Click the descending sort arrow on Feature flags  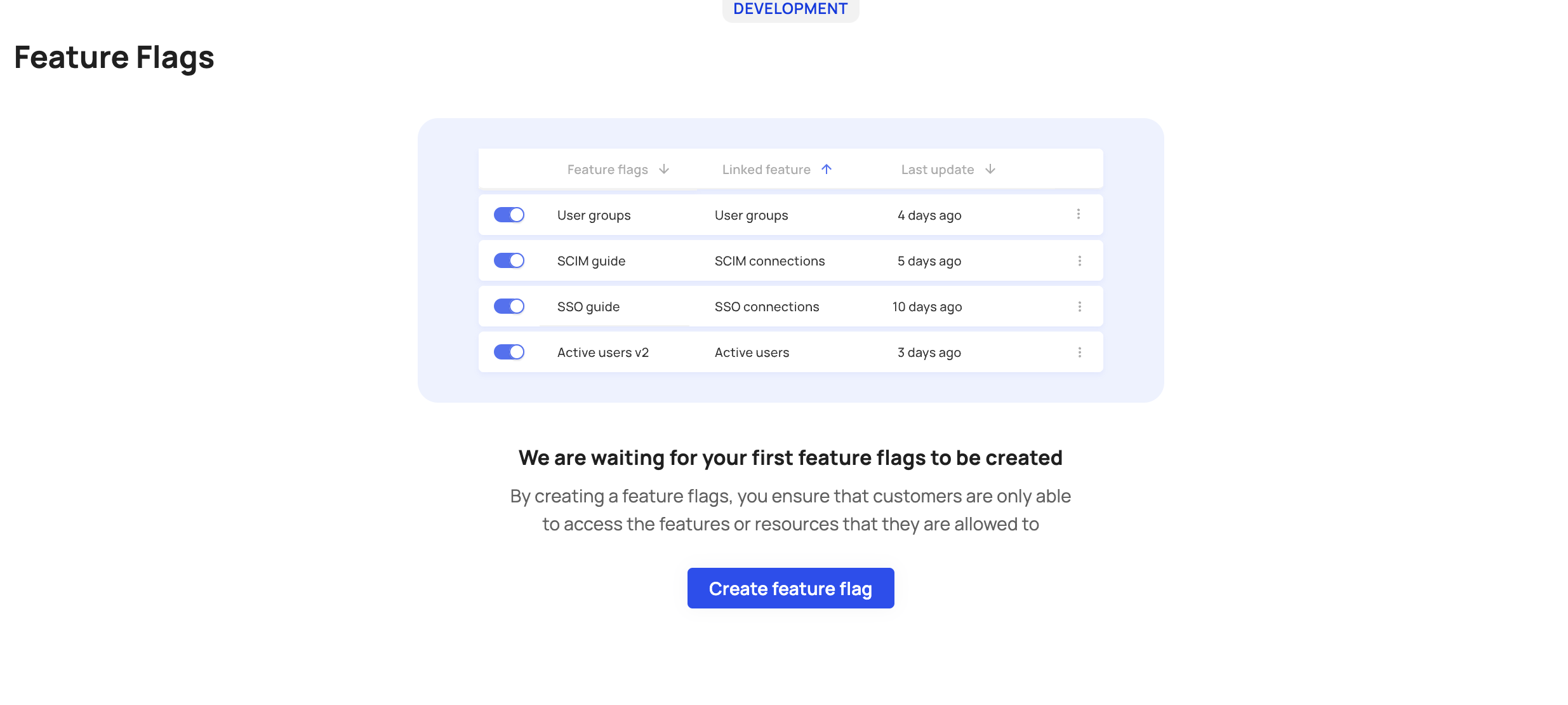pyautogui.click(x=664, y=170)
